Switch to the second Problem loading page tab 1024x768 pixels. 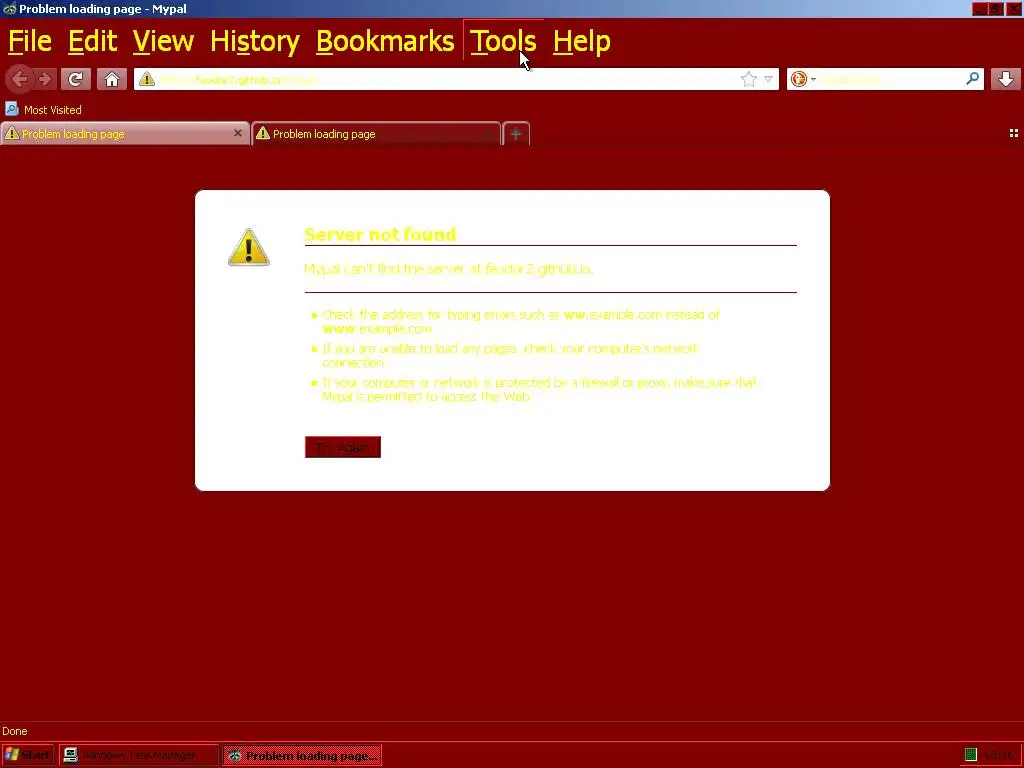point(376,134)
